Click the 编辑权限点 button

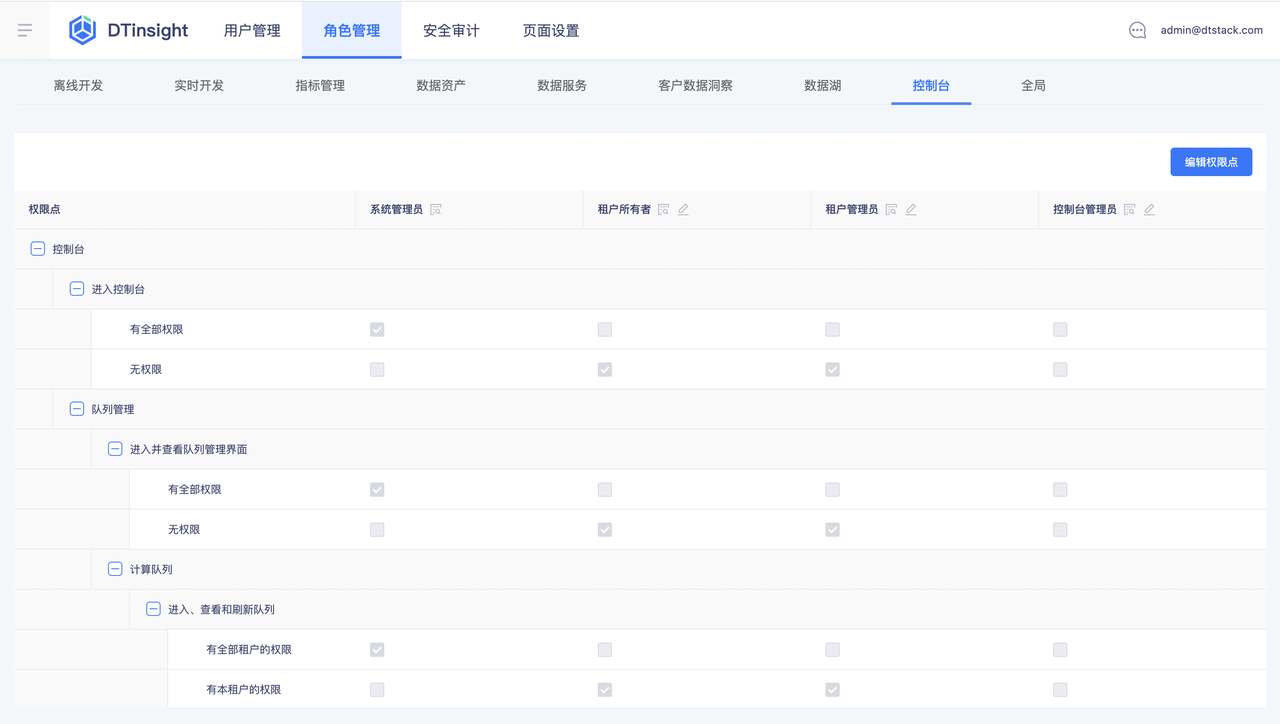point(1211,162)
